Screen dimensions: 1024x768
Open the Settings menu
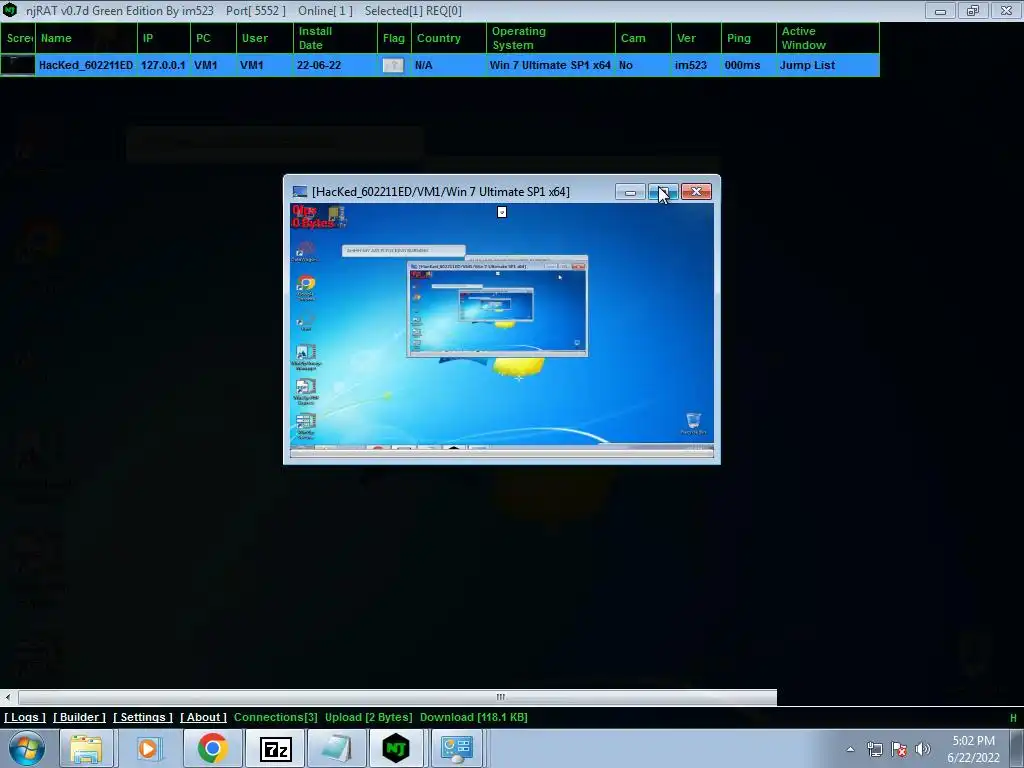coord(143,717)
